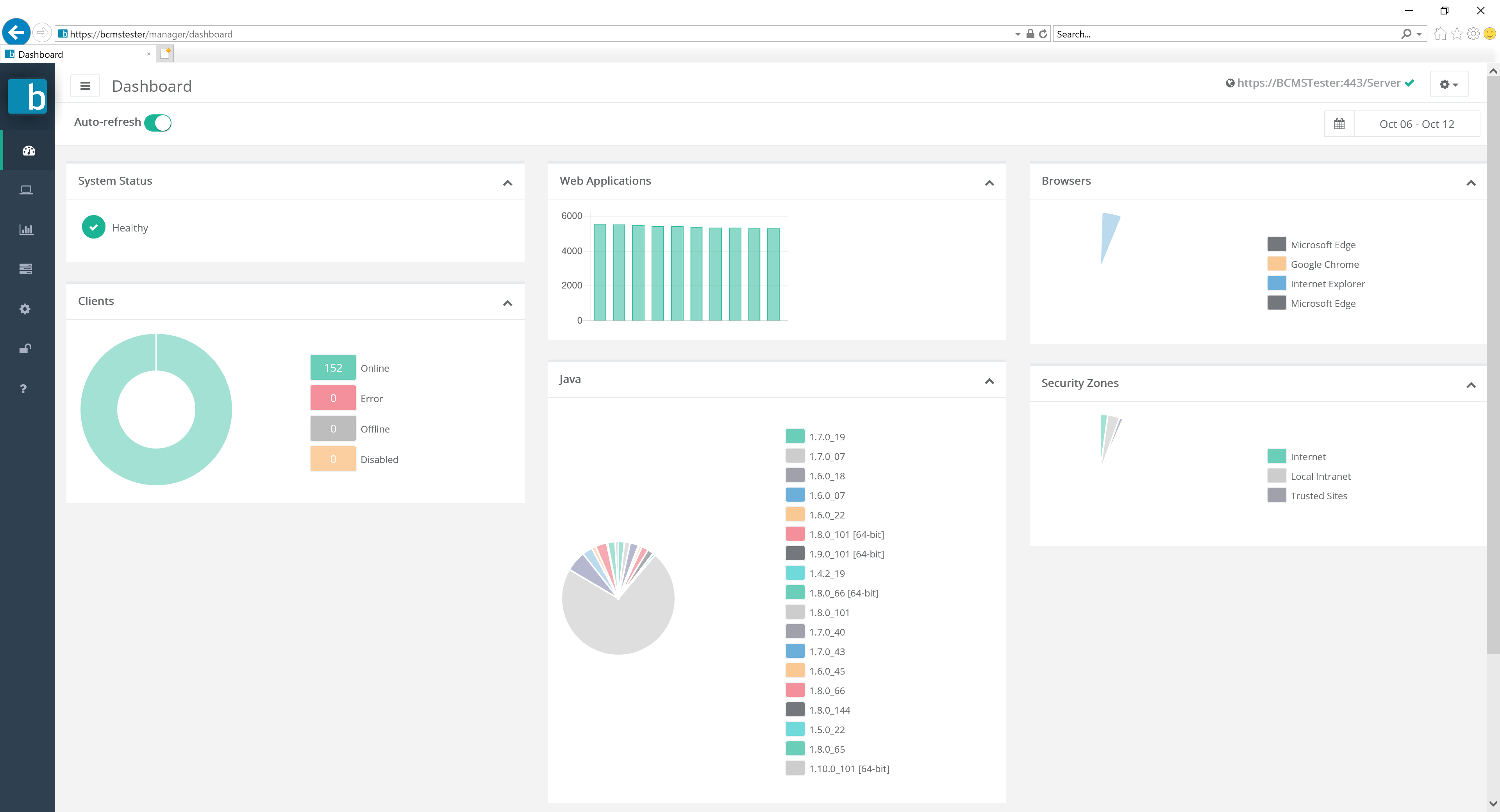This screenshot has height=812, width=1500.
Task: Open the question mark help icon
Action: [x=23, y=388]
